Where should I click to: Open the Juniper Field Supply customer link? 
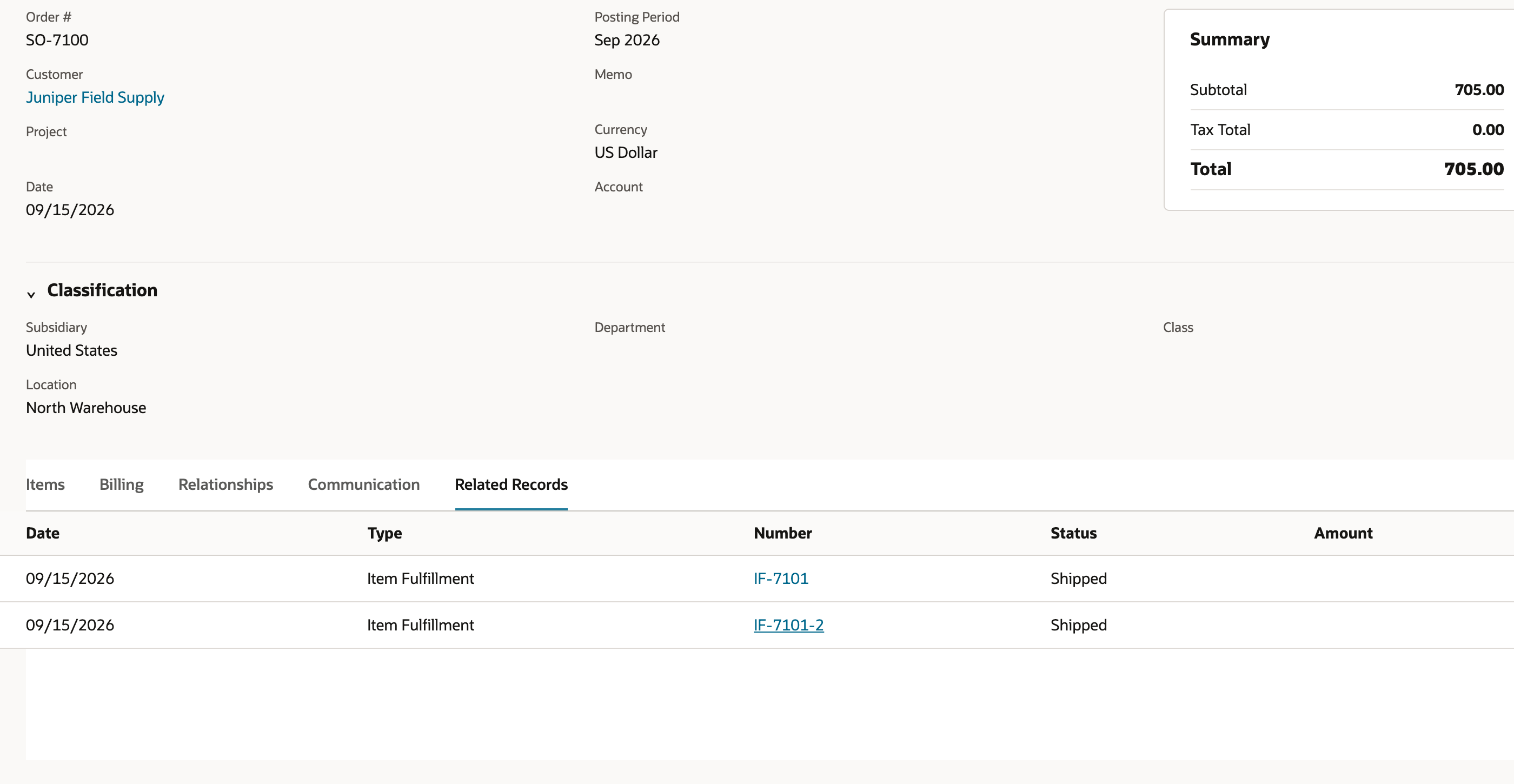coord(95,97)
